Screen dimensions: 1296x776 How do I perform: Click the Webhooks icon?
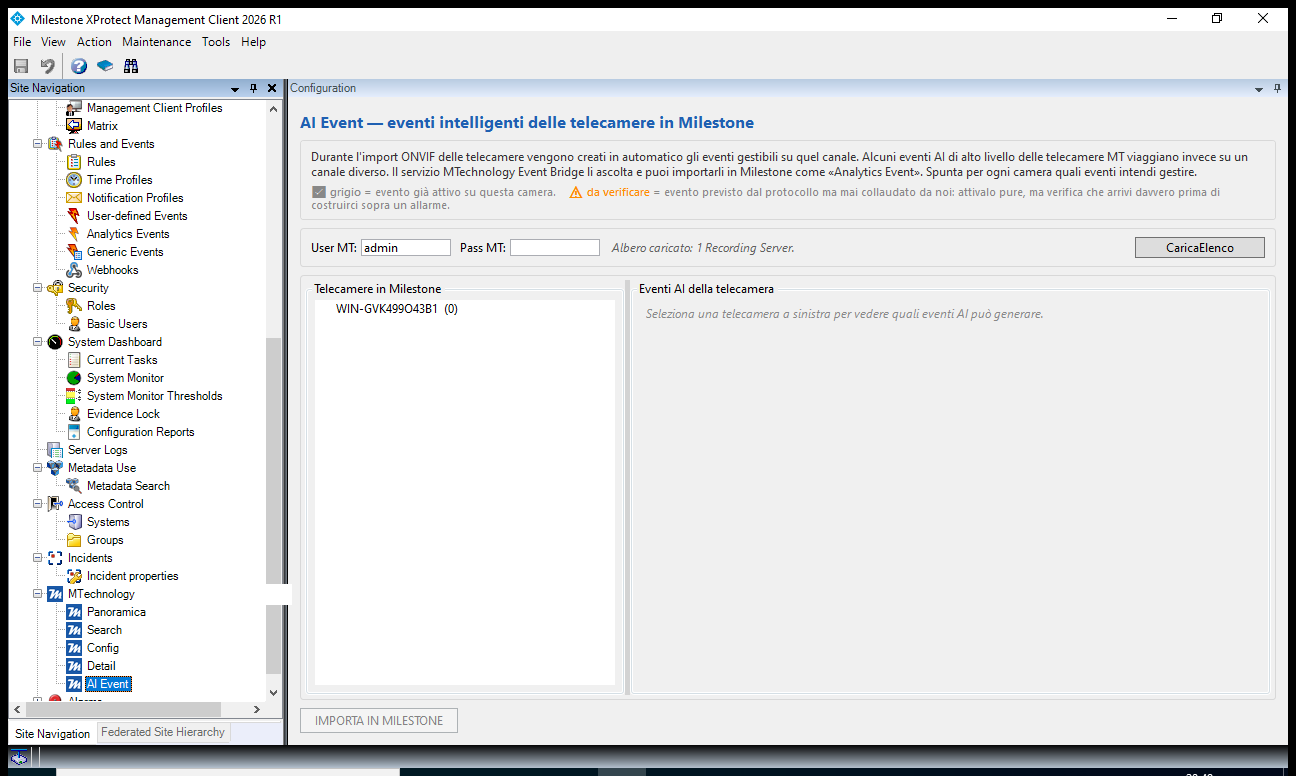[74, 270]
